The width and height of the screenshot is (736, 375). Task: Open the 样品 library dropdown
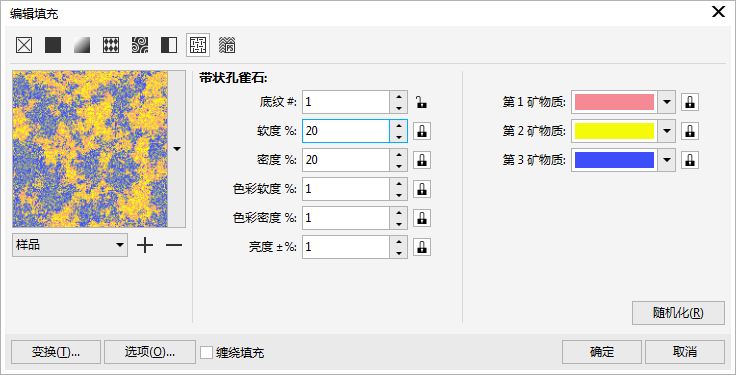[x=70, y=245]
